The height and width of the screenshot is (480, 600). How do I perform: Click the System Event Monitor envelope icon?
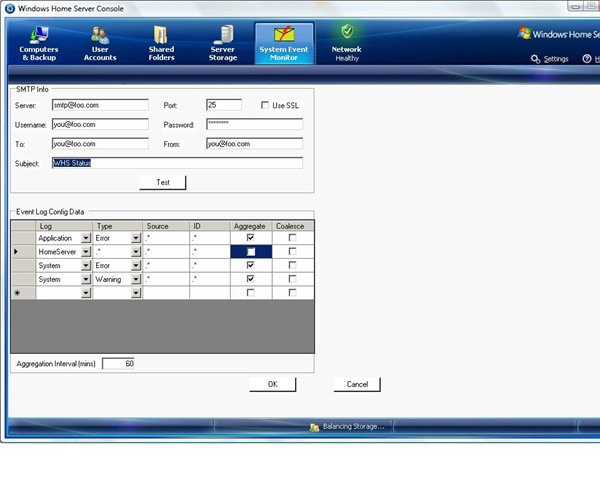pos(284,34)
